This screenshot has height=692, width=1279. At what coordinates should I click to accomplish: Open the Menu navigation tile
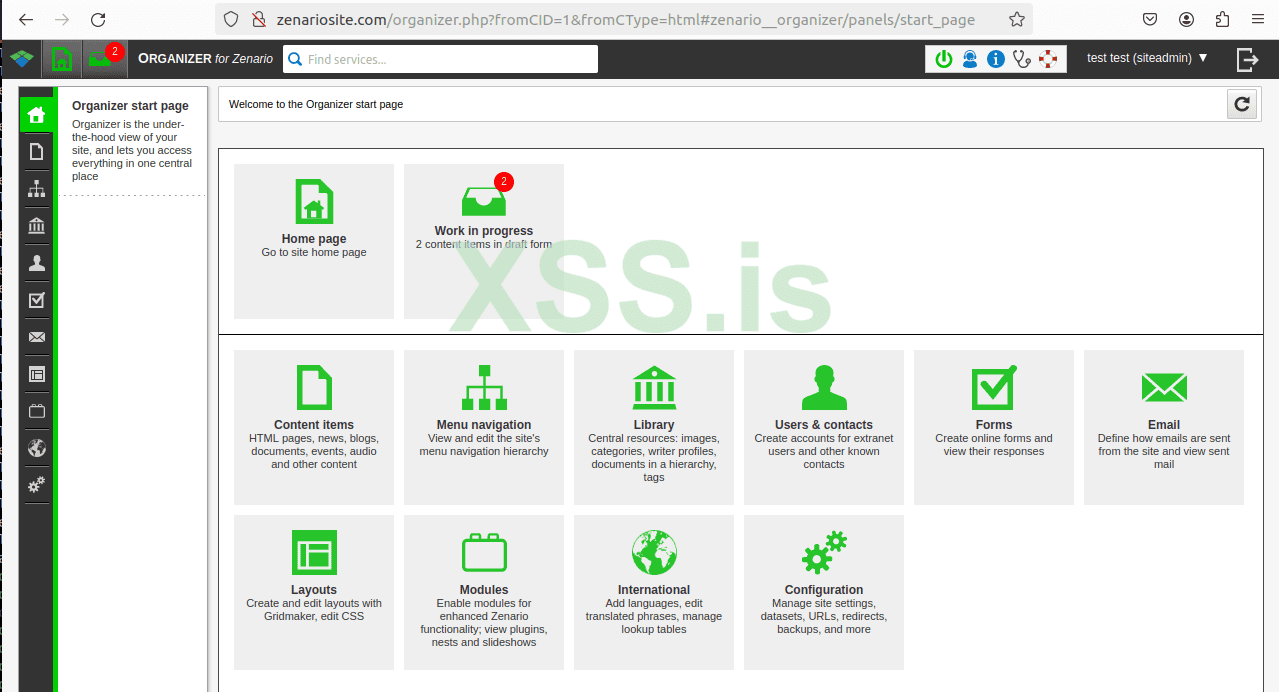tap(484, 427)
